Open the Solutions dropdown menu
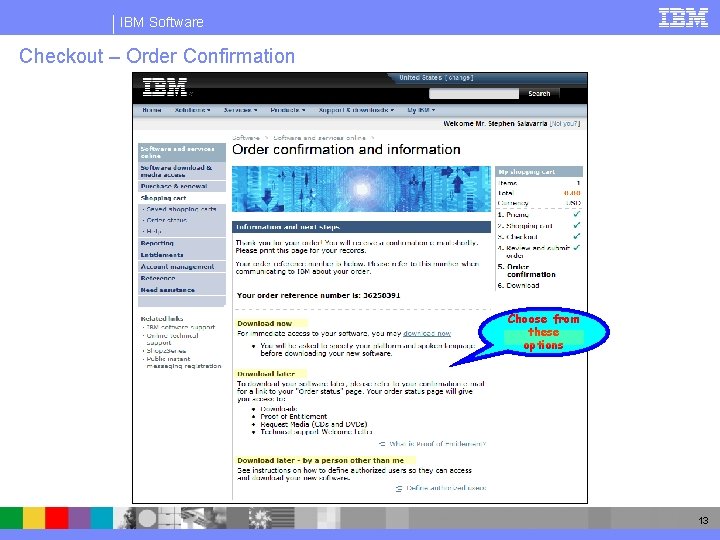Screen dimensions: 720x540 (x=192, y=110)
